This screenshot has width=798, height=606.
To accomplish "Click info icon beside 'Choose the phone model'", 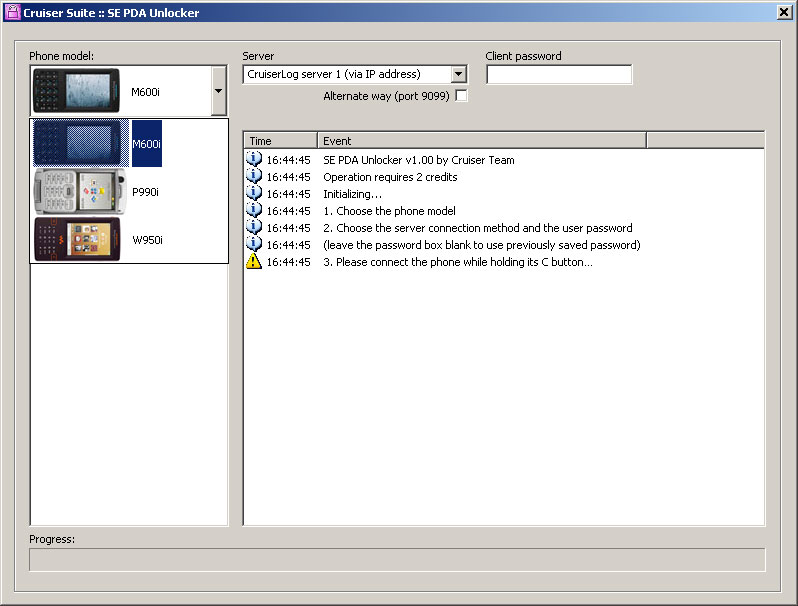I will point(253,210).
